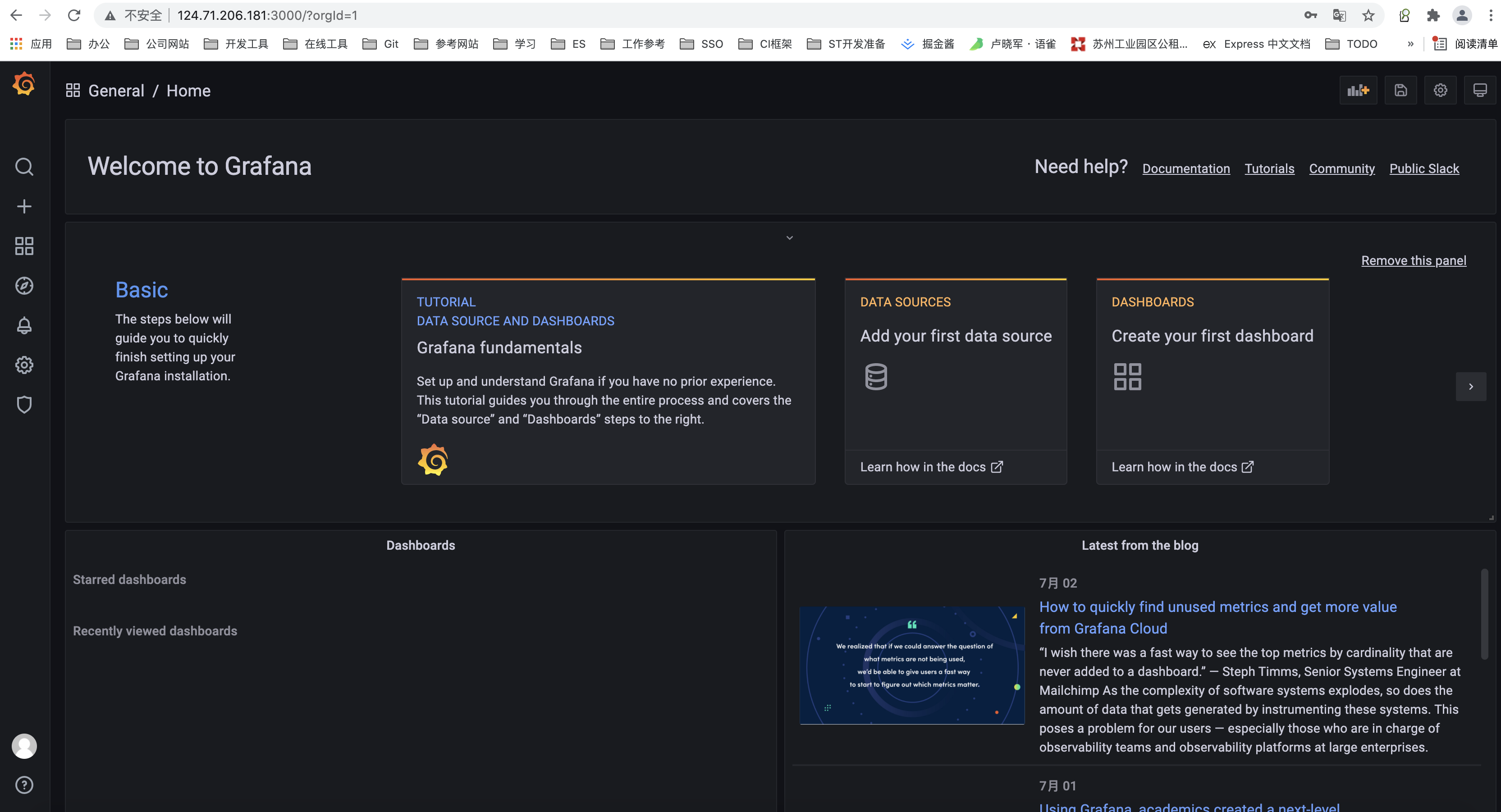This screenshot has height=812, width=1501.
Task: Open the Tutorials help link
Action: (1269, 169)
